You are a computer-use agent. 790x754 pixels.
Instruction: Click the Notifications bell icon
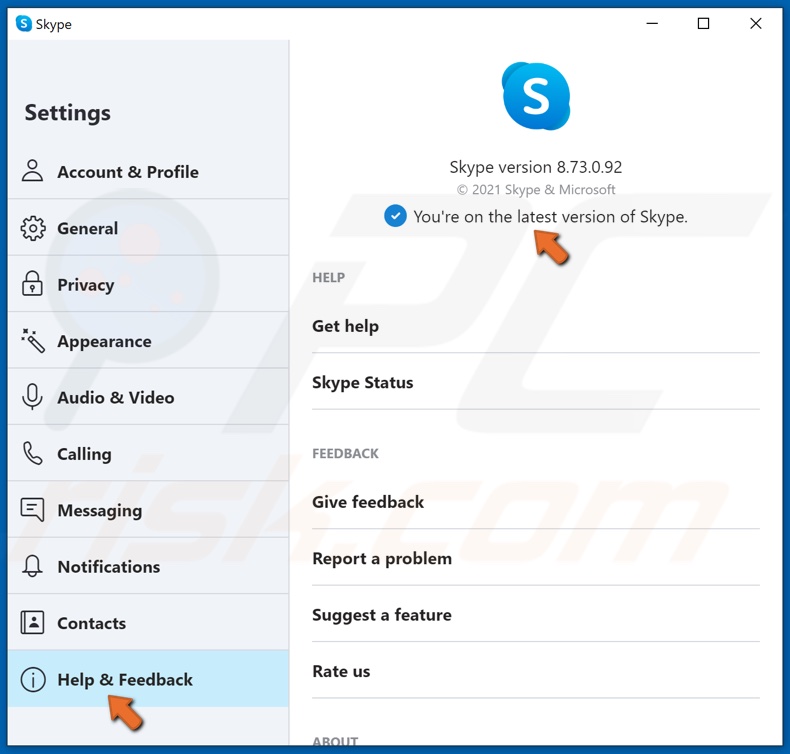coord(32,566)
